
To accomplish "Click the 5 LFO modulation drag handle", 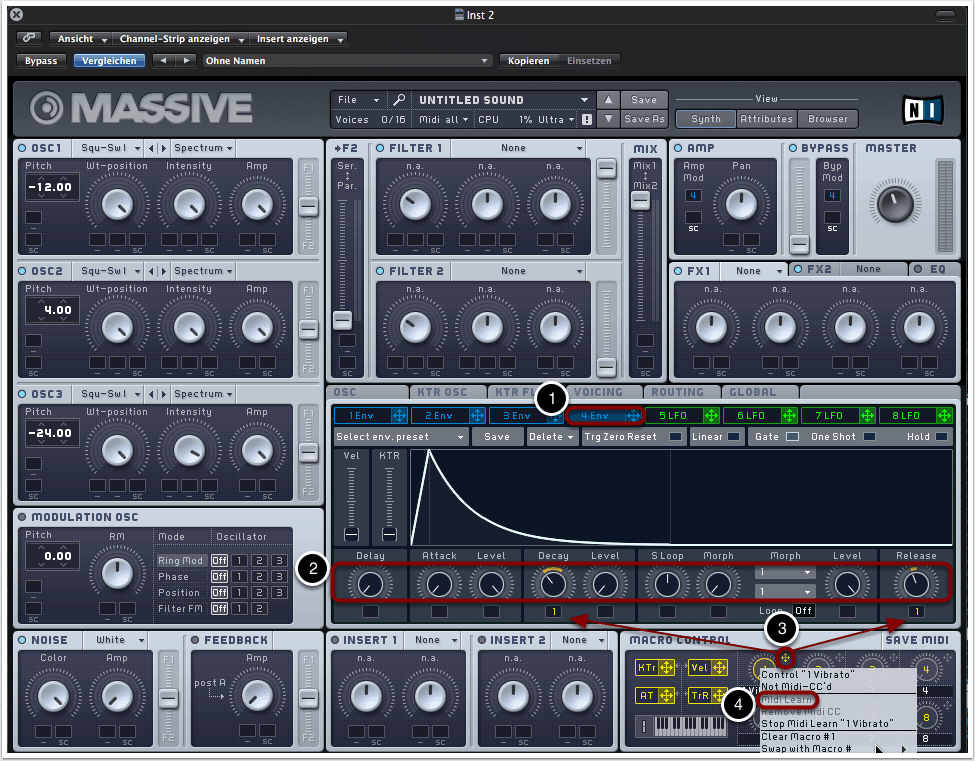I will [712, 415].
